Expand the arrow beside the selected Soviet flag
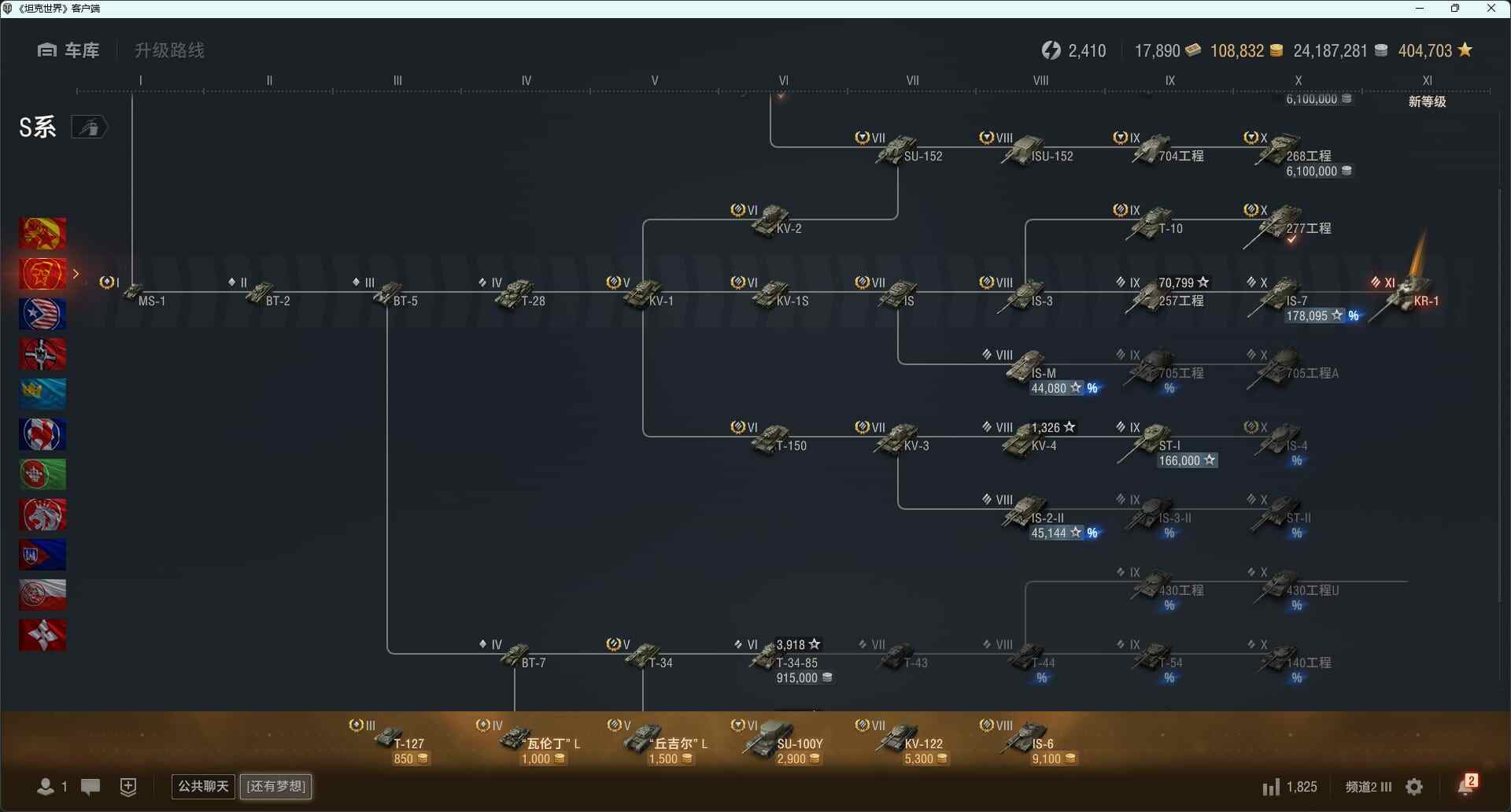The width and height of the screenshot is (1511, 812). pyautogui.click(x=76, y=274)
